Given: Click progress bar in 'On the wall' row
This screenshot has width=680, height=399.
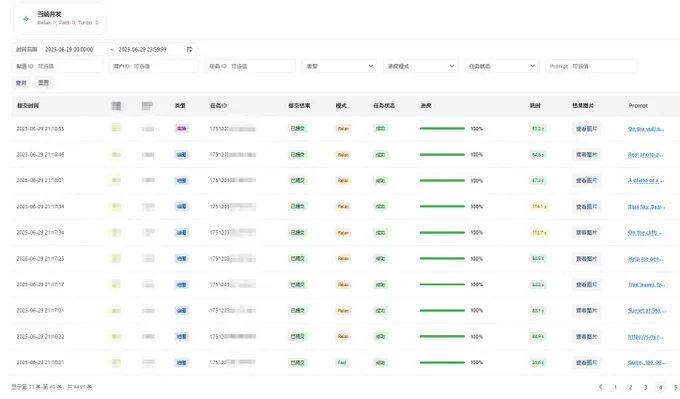Looking at the screenshot, I should pyautogui.click(x=442, y=129).
